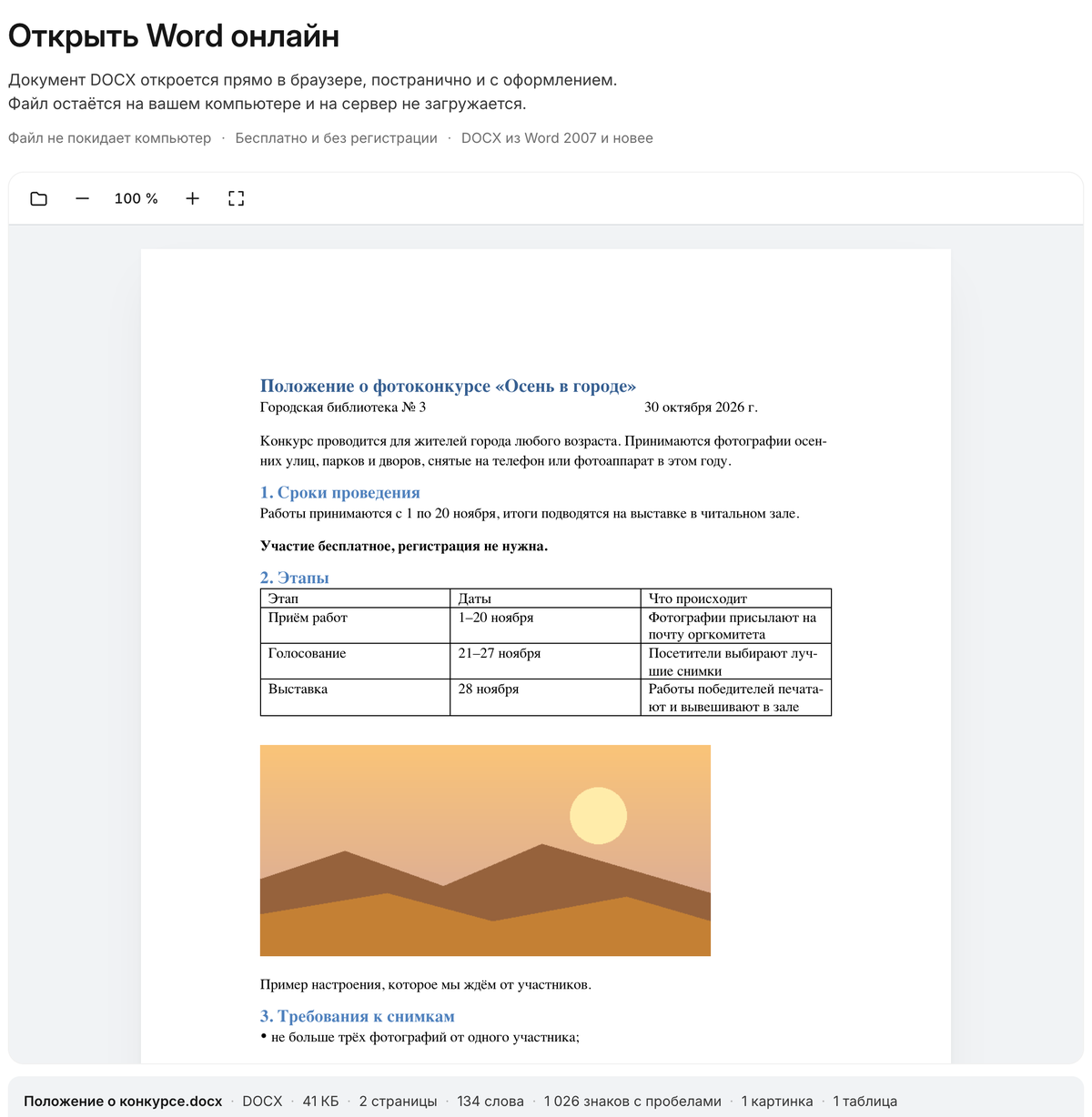This screenshot has width=1092, height=1117.
Task: Enter fullscreen view with the corners icon
Action: click(x=236, y=198)
